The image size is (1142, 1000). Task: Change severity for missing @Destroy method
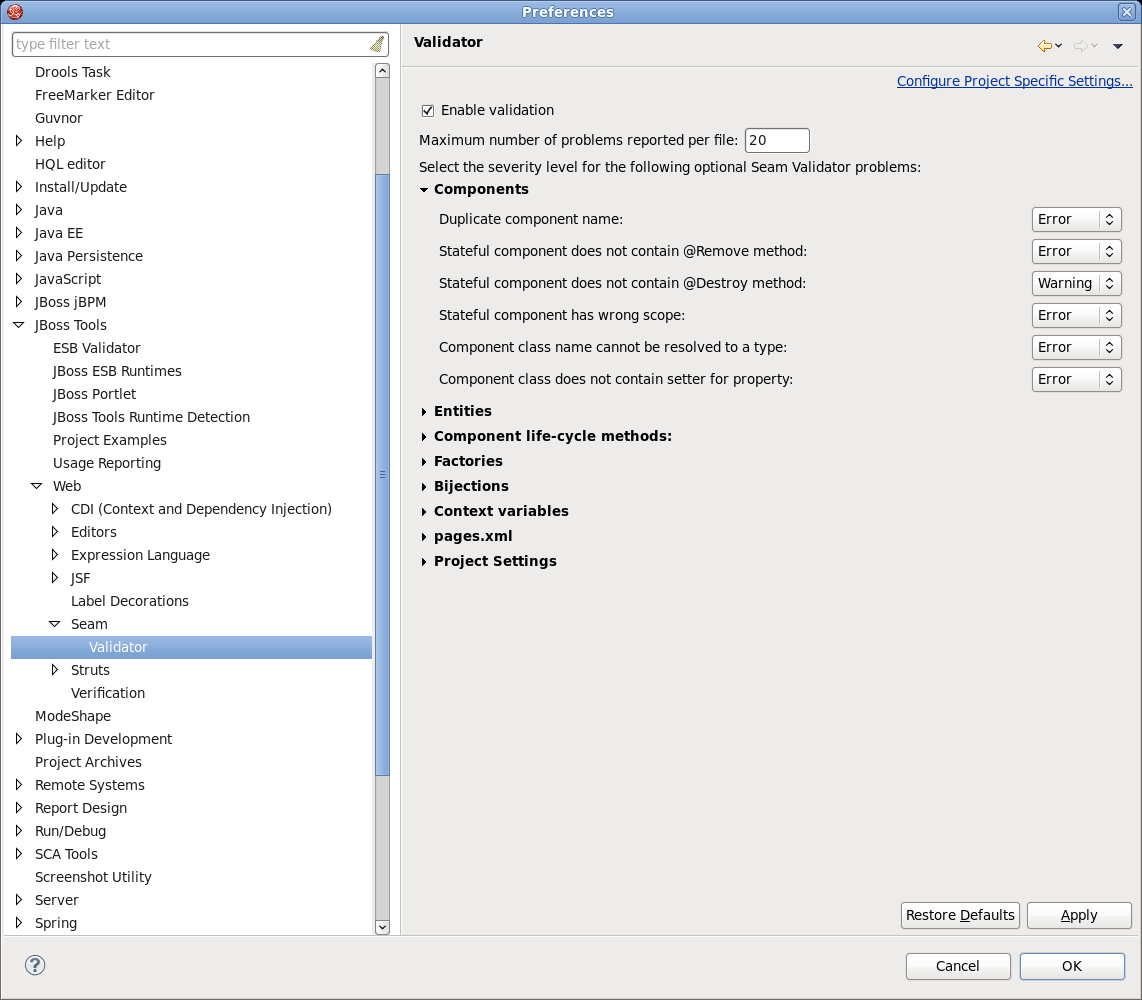pyautogui.click(x=1076, y=283)
